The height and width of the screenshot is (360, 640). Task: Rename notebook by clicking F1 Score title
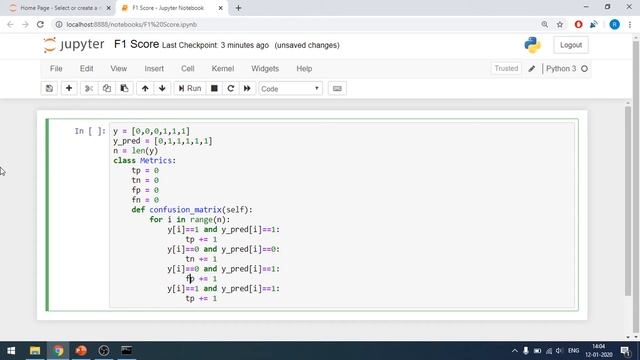tap(136, 44)
